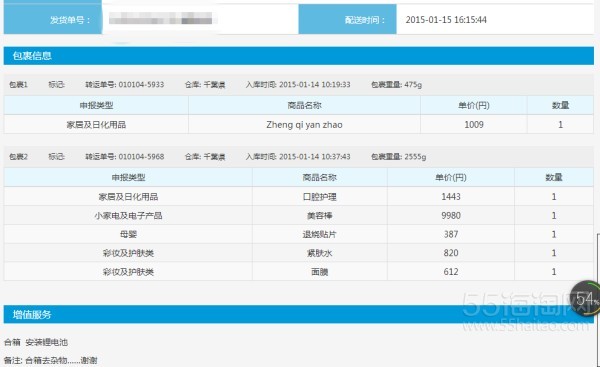Click the 申报类型 header in package 2

pyautogui.click(x=128, y=178)
